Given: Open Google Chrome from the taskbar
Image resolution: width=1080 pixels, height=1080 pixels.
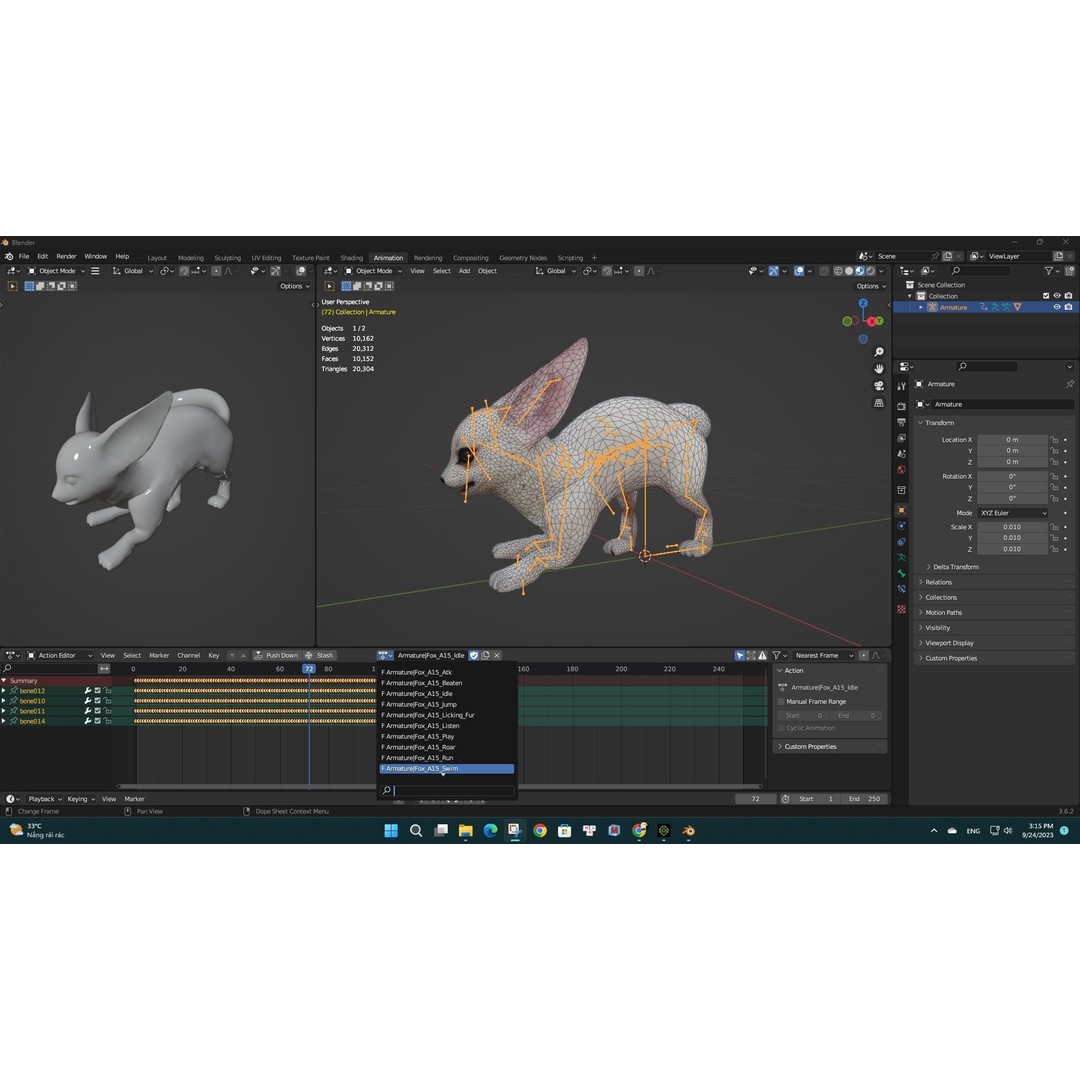Looking at the screenshot, I should pyautogui.click(x=540, y=831).
